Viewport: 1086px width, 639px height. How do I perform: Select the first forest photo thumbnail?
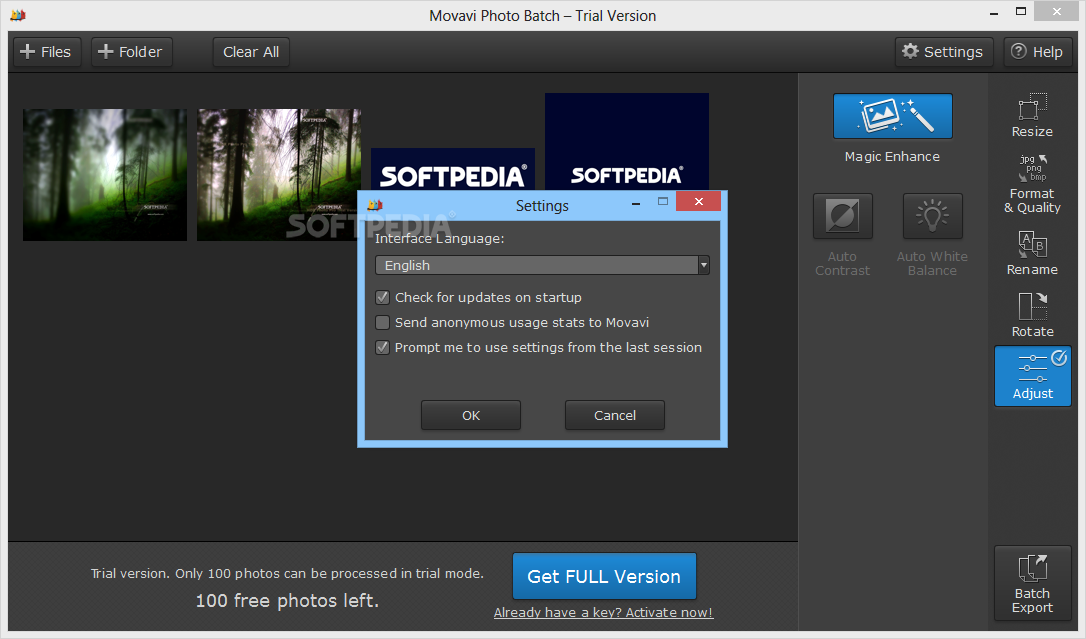click(105, 174)
